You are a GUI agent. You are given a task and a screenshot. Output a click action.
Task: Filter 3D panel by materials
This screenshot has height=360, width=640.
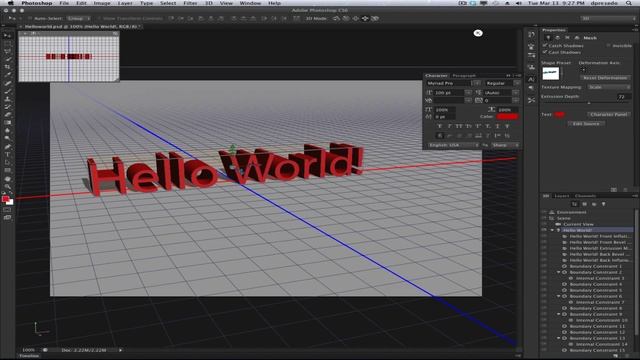pyautogui.click(x=594, y=204)
